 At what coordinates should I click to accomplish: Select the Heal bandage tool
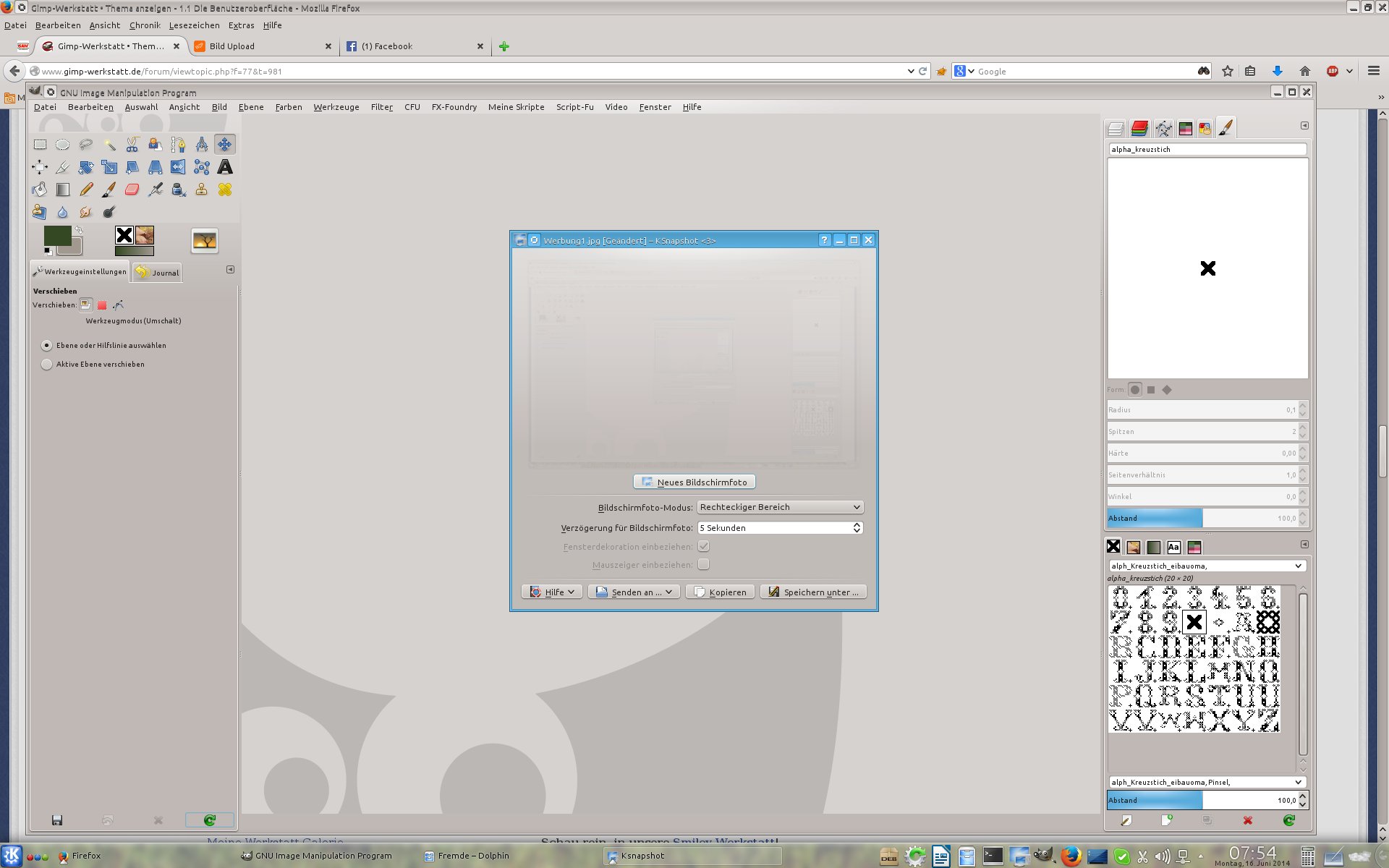[x=225, y=190]
